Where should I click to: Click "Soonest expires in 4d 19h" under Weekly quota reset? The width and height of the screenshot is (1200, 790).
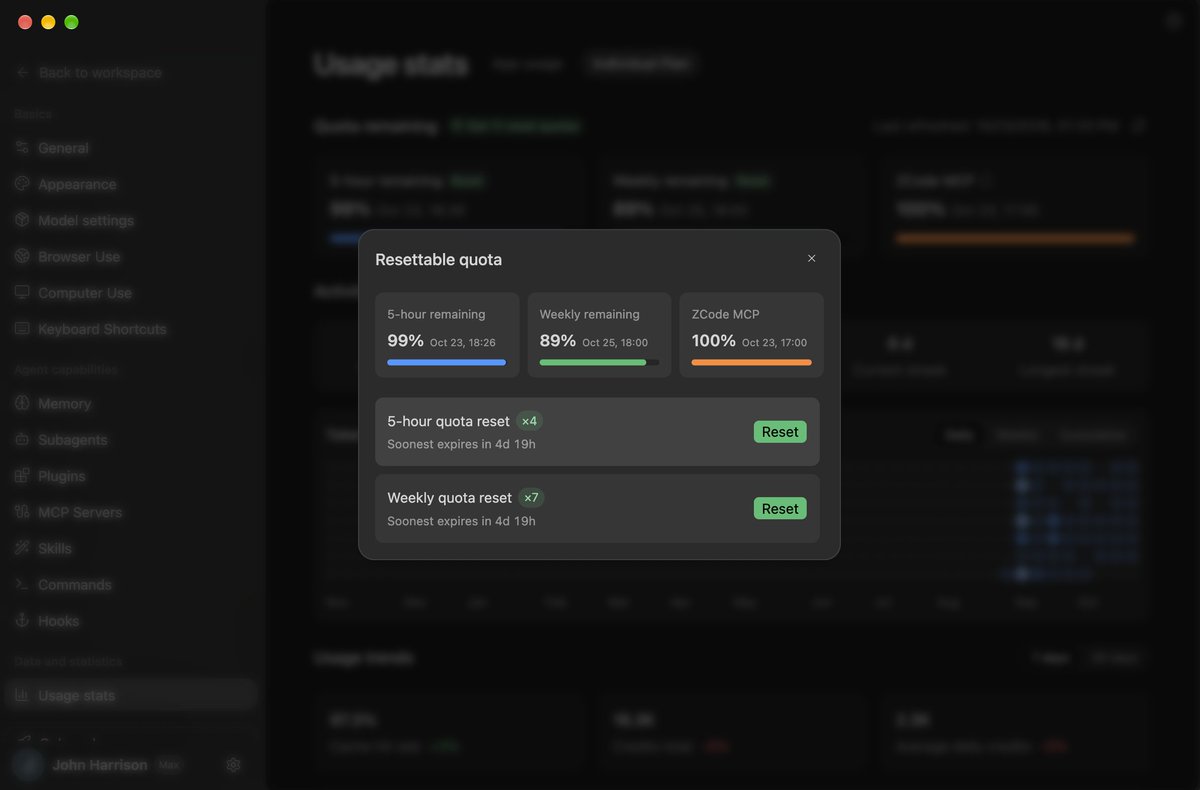point(461,521)
